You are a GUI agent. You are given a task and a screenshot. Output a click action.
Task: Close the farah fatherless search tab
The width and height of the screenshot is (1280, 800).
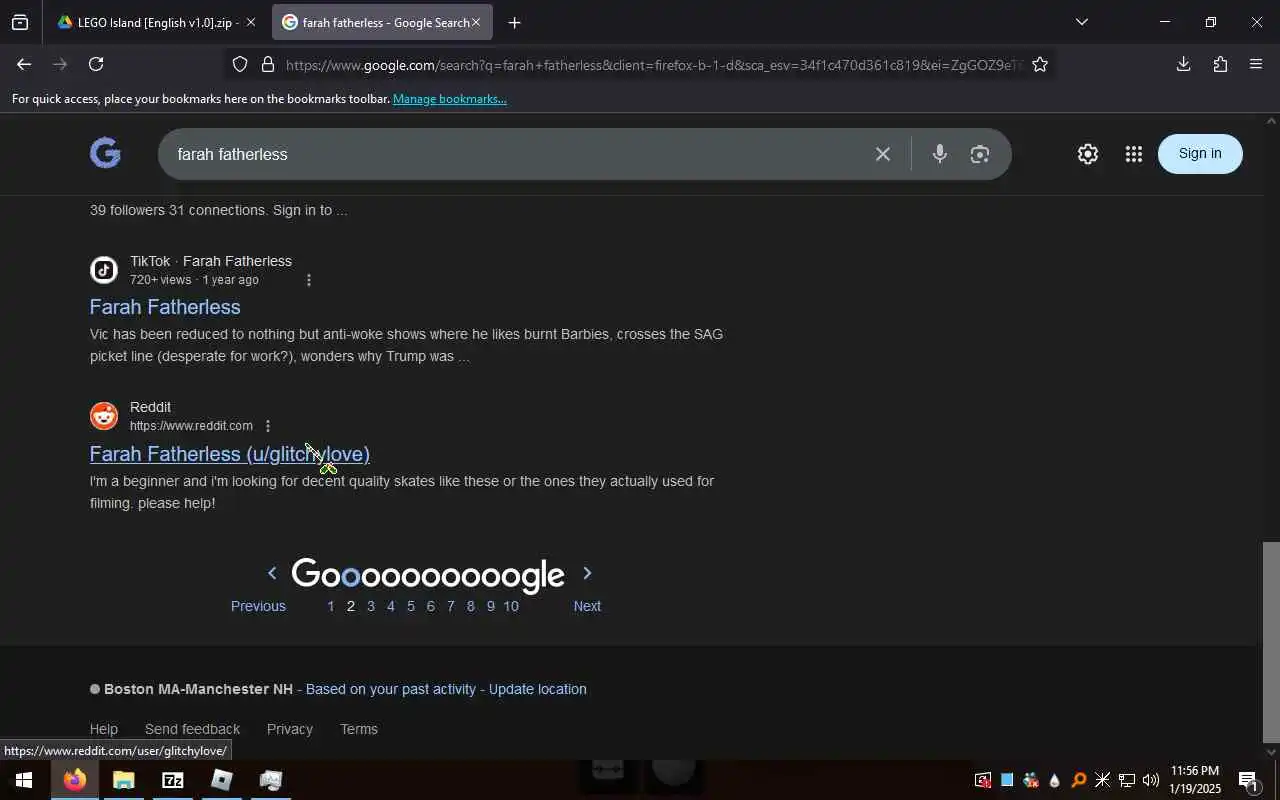476,22
